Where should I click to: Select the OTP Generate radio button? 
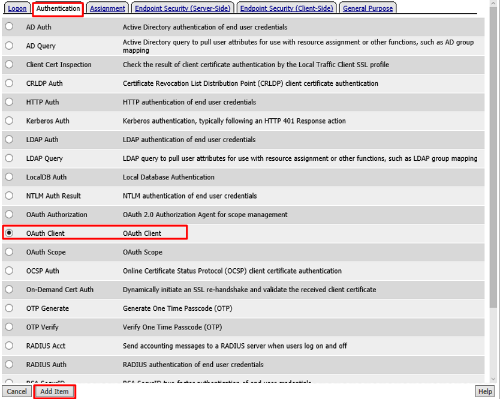(x=9, y=308)
